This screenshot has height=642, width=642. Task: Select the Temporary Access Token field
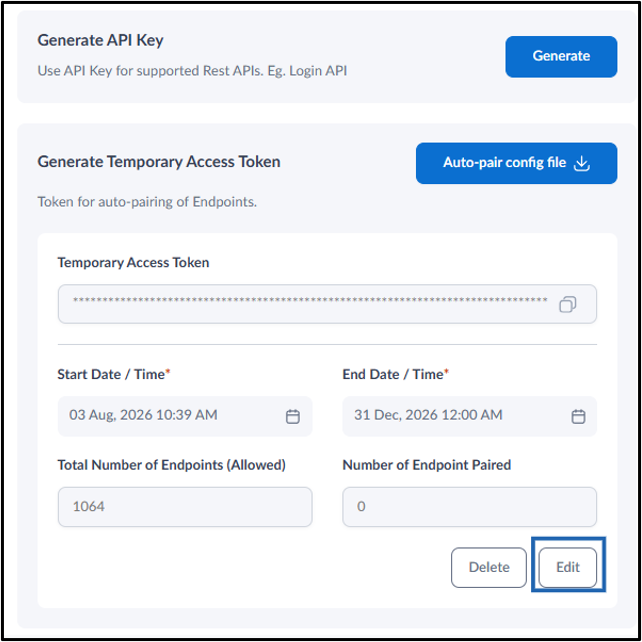tap(327, 304)
